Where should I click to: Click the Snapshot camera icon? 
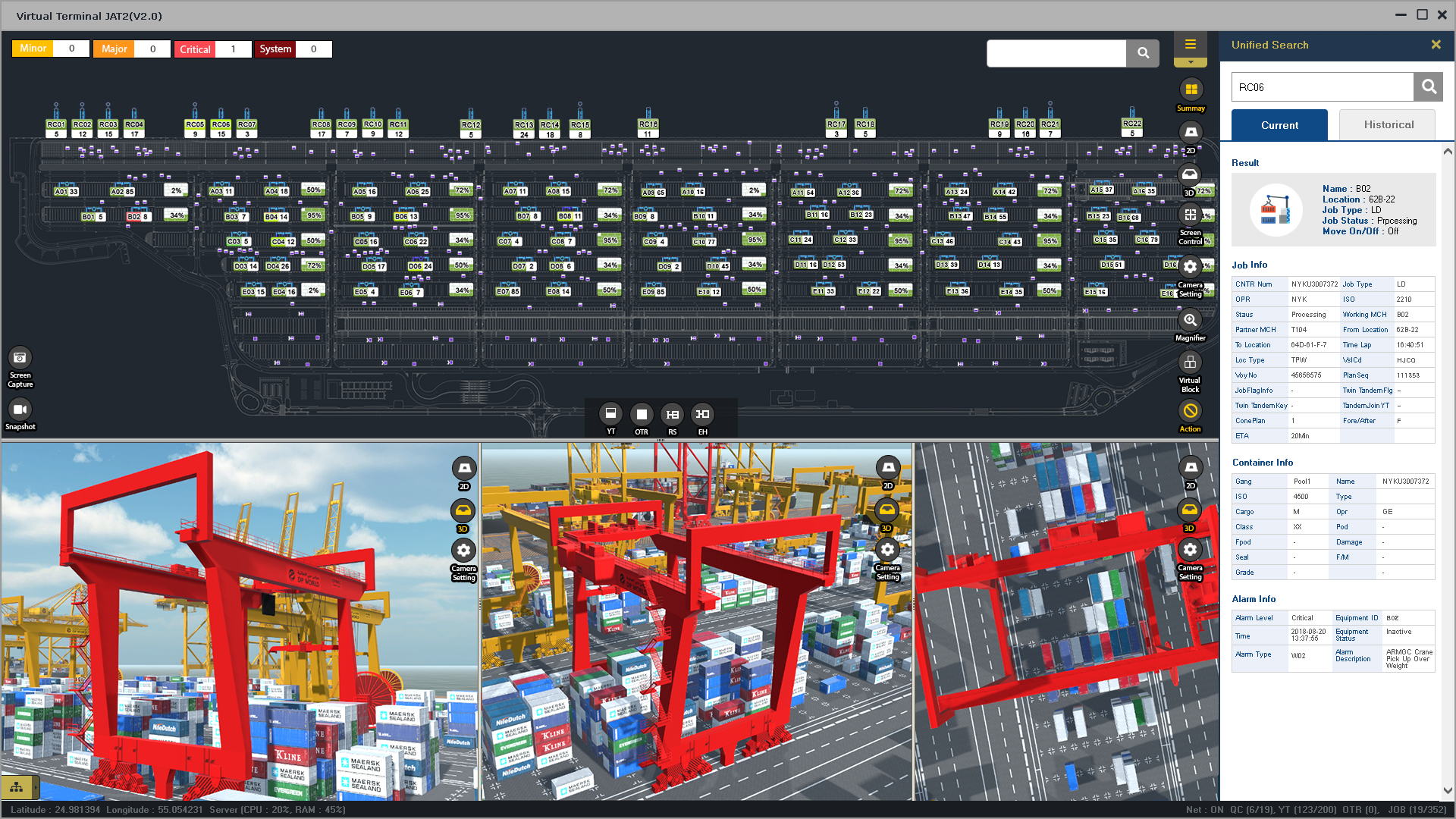pyautogui.click(x=20, y=410)
